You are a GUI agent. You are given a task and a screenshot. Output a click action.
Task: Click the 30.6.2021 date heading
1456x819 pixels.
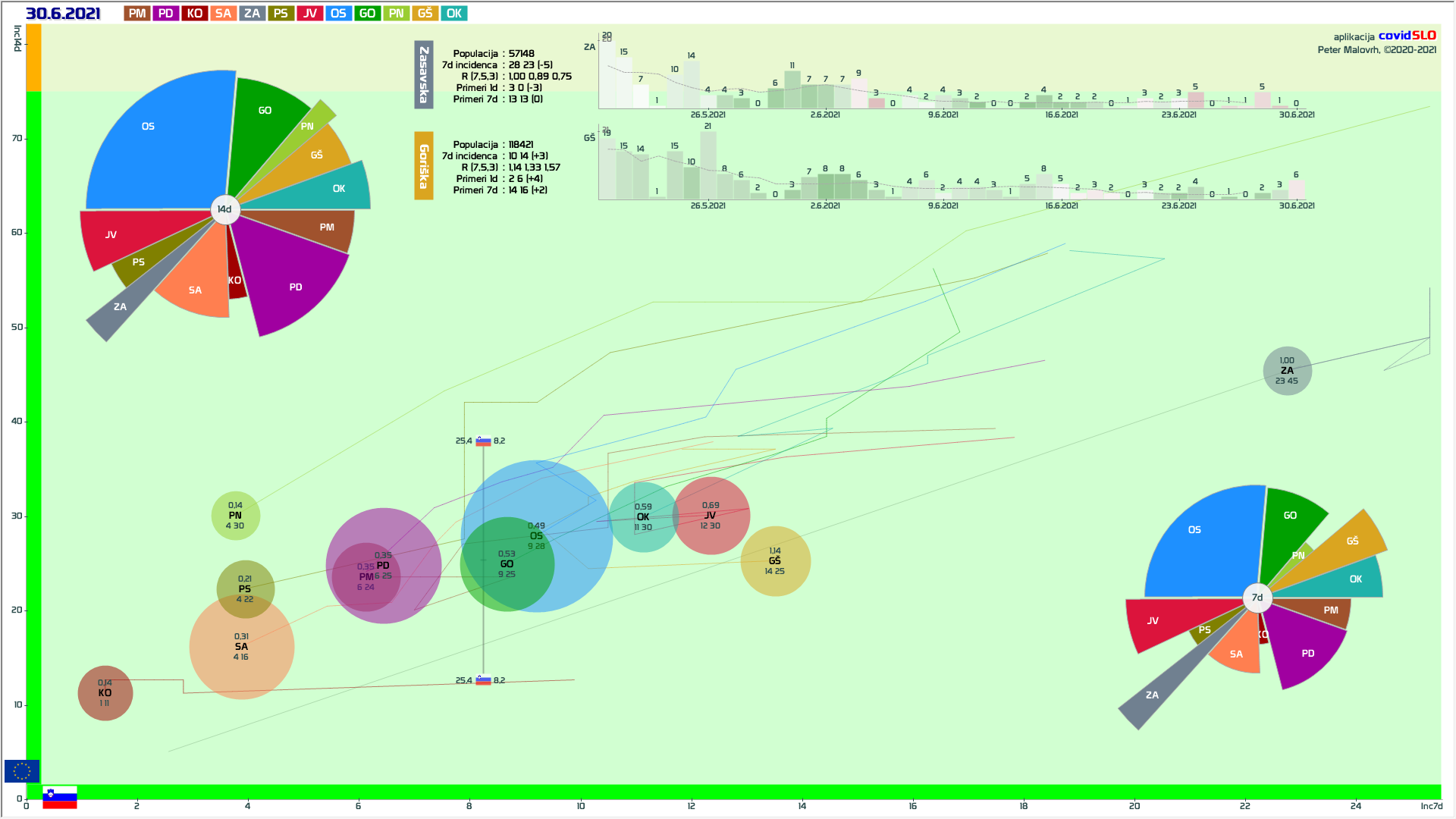63,14
